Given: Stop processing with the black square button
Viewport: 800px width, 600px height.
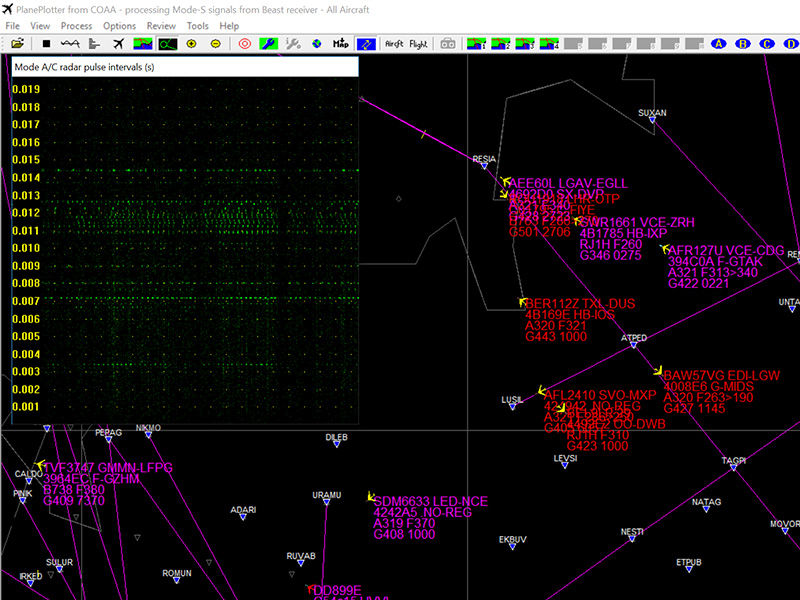Looking at the screenshot, I should point(46,44).
